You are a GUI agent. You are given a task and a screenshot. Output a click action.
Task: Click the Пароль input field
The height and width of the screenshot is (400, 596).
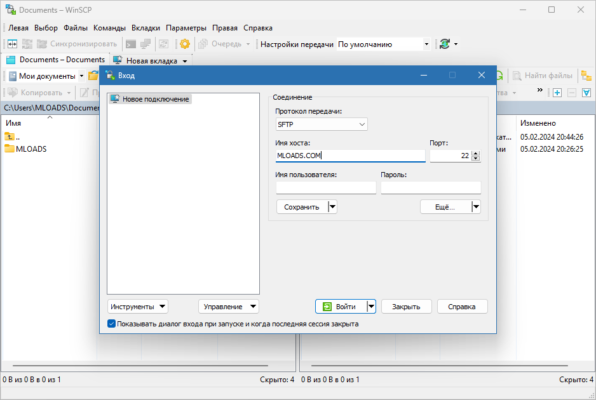pos(431,187)
